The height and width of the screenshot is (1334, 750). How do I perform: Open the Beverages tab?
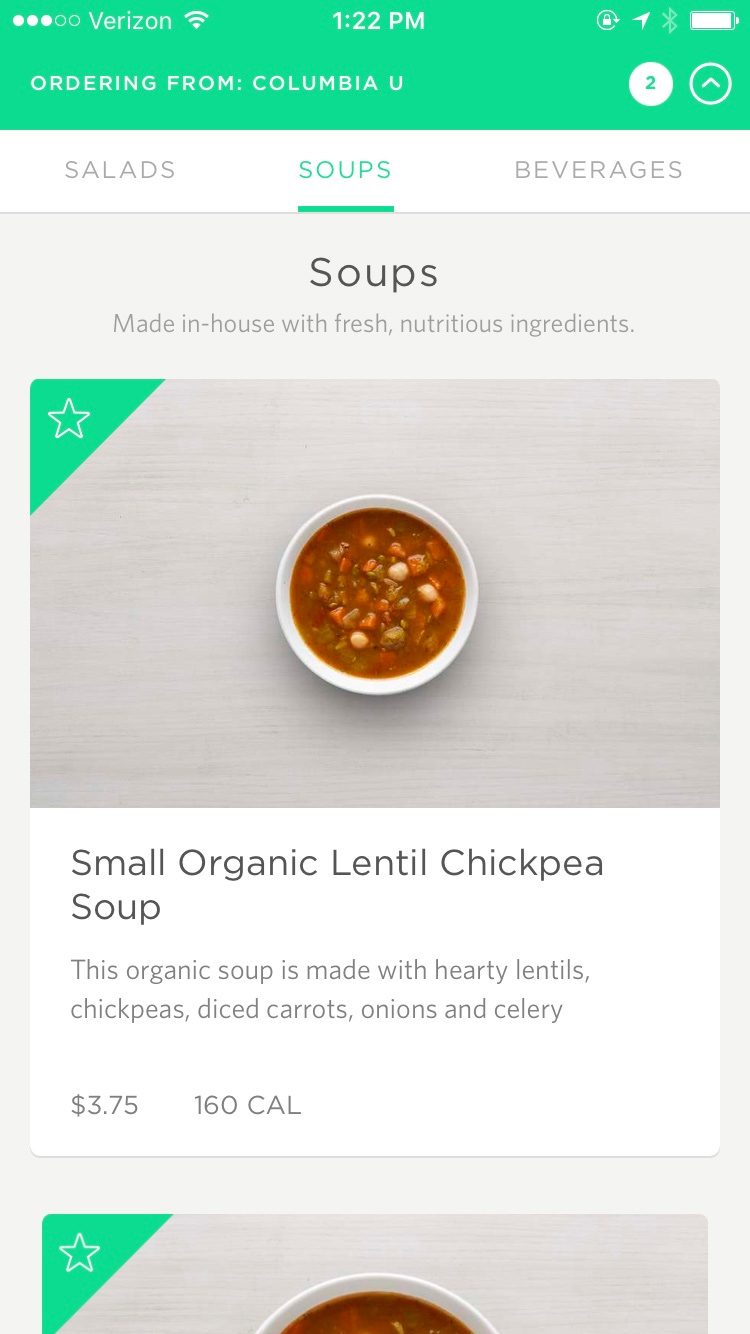(x=598, y=170)
